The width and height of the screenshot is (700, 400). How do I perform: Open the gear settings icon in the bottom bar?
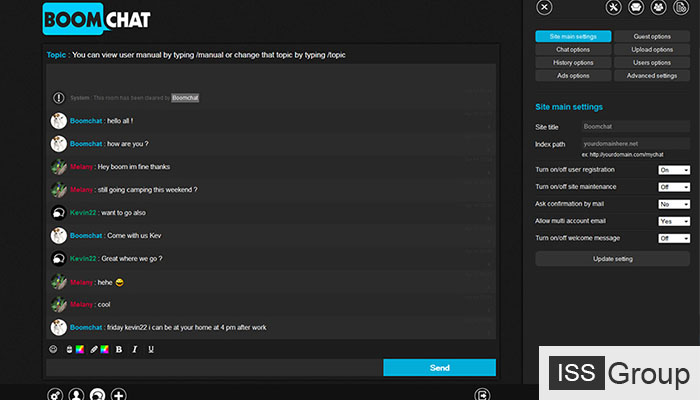tap(55, 395)
